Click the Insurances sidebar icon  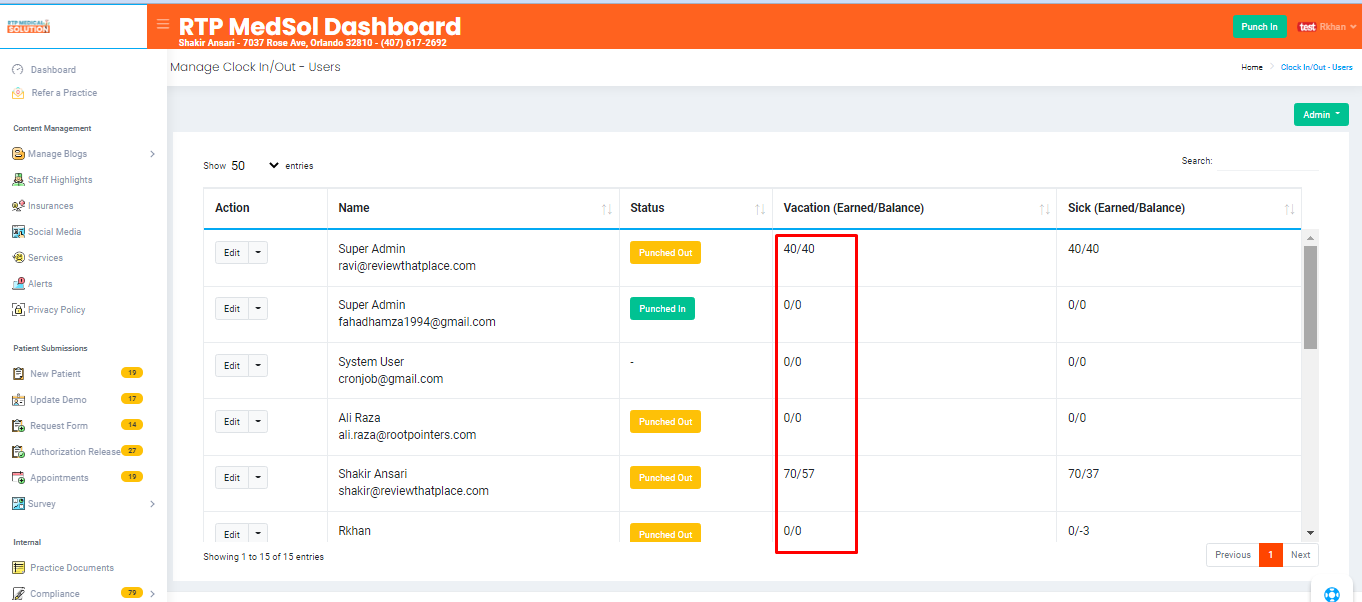click(18, 206)
